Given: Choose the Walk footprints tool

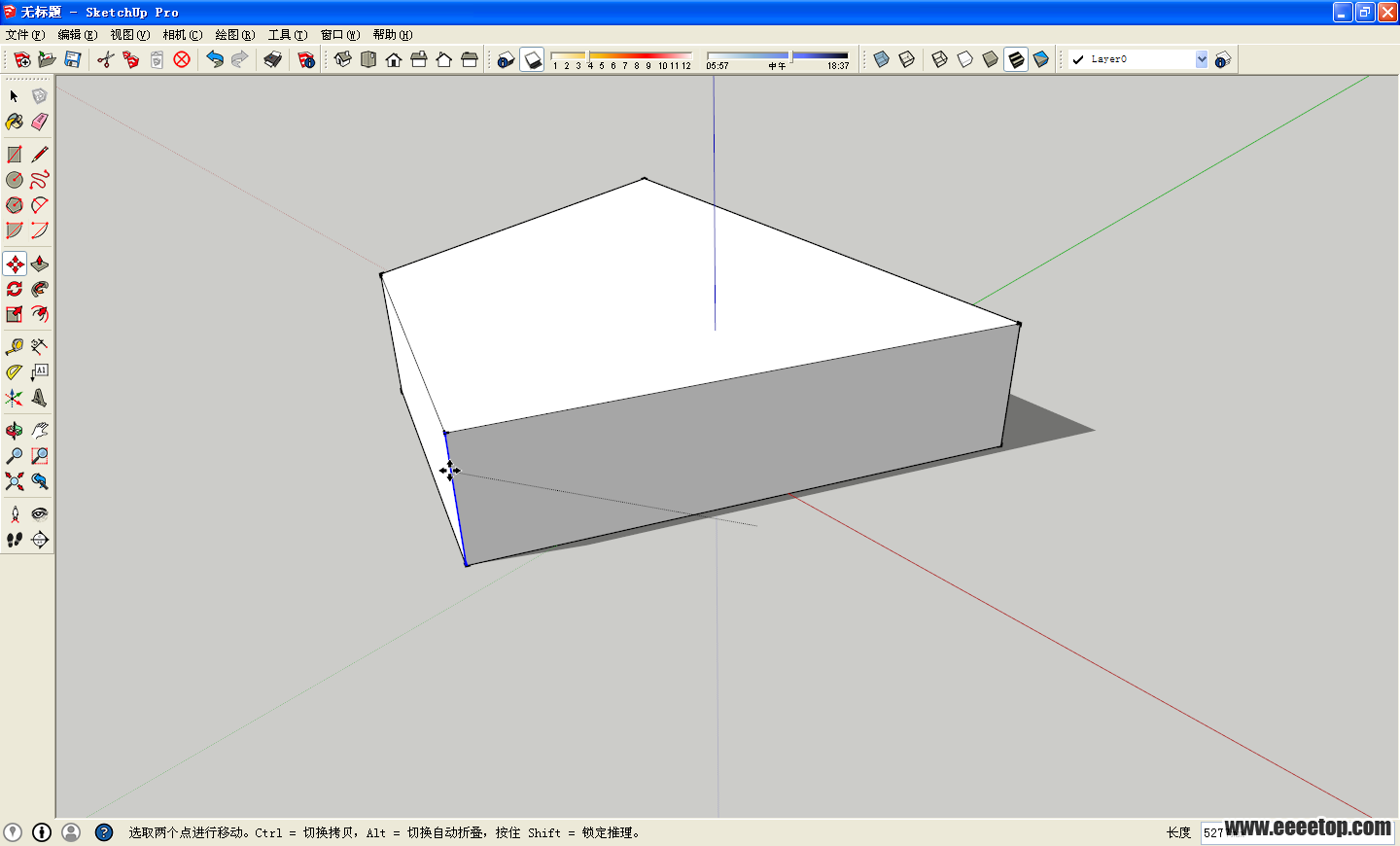Looking at the screenshot, I should (x=15, y=540).
